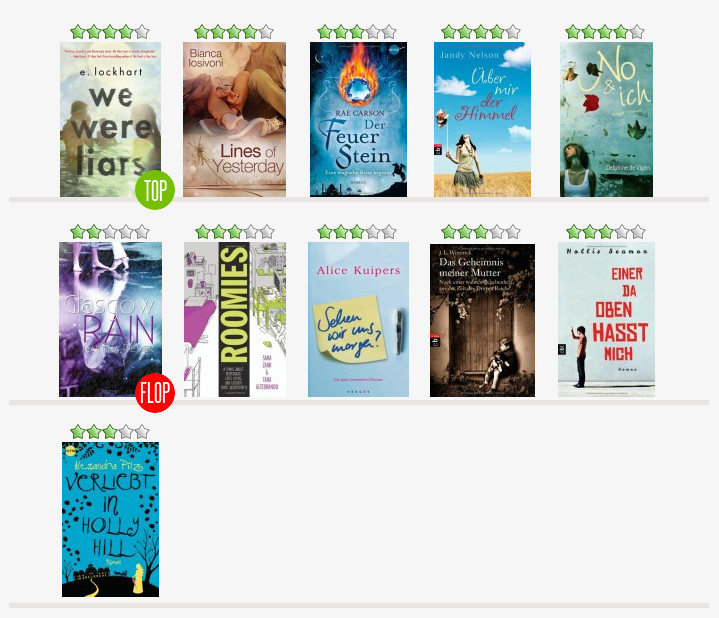719x618 pixels.
Task: Open the 'Glasgow Rain' book cover
Action: coord(111,320)
